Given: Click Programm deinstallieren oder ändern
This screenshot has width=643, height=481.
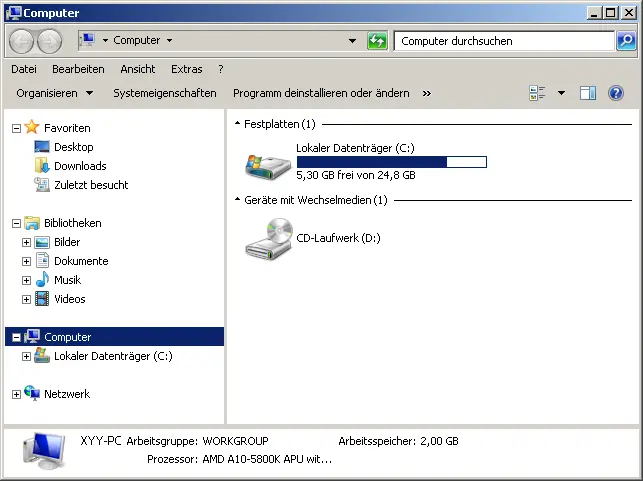Looking at the screenshot, I should (x=321, y=93).
